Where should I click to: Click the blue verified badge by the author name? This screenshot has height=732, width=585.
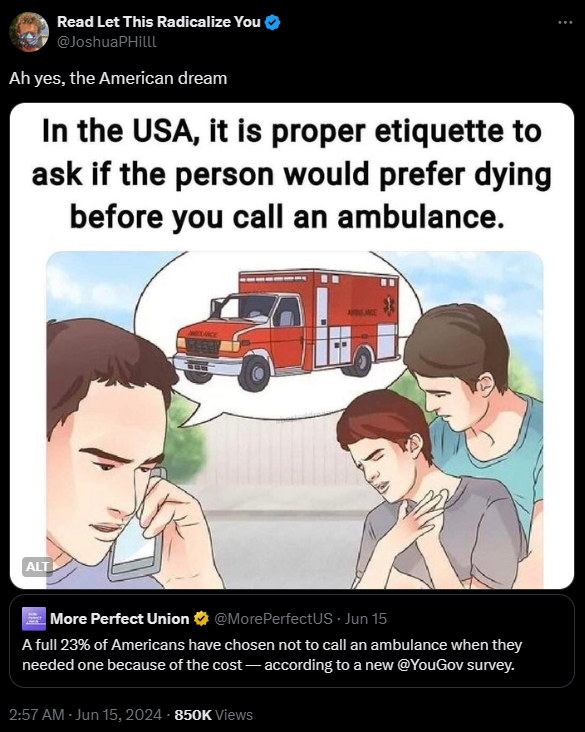pyautogui.click(x=273, y=22)
